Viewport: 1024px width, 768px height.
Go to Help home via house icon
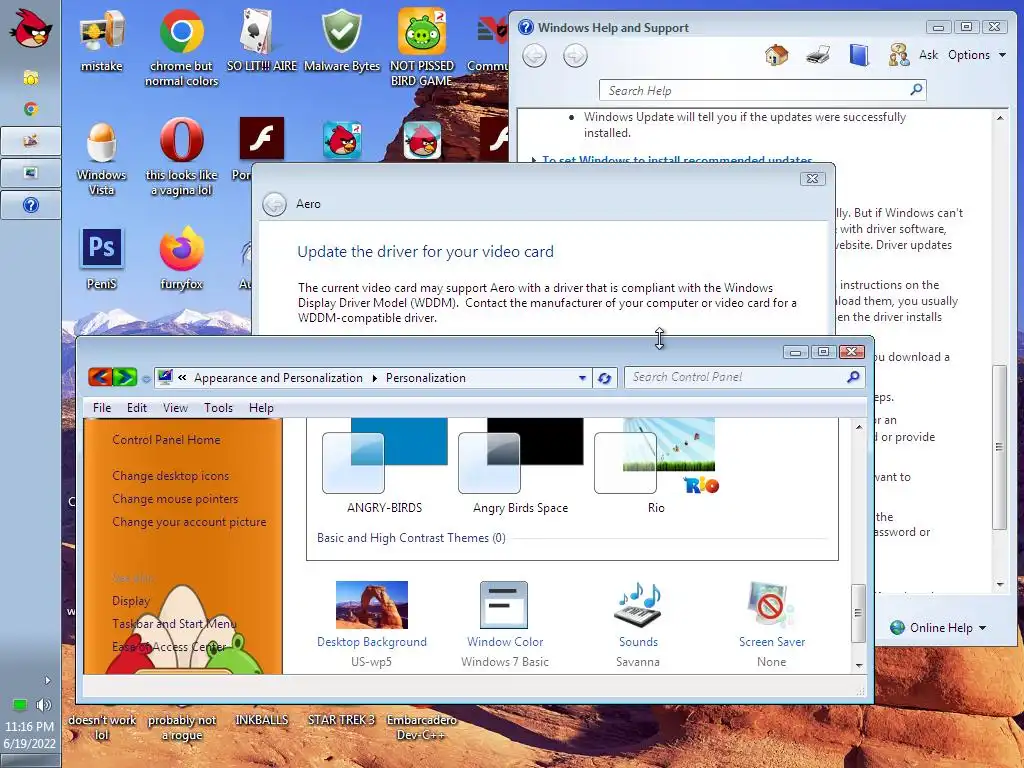click(776, 55)
